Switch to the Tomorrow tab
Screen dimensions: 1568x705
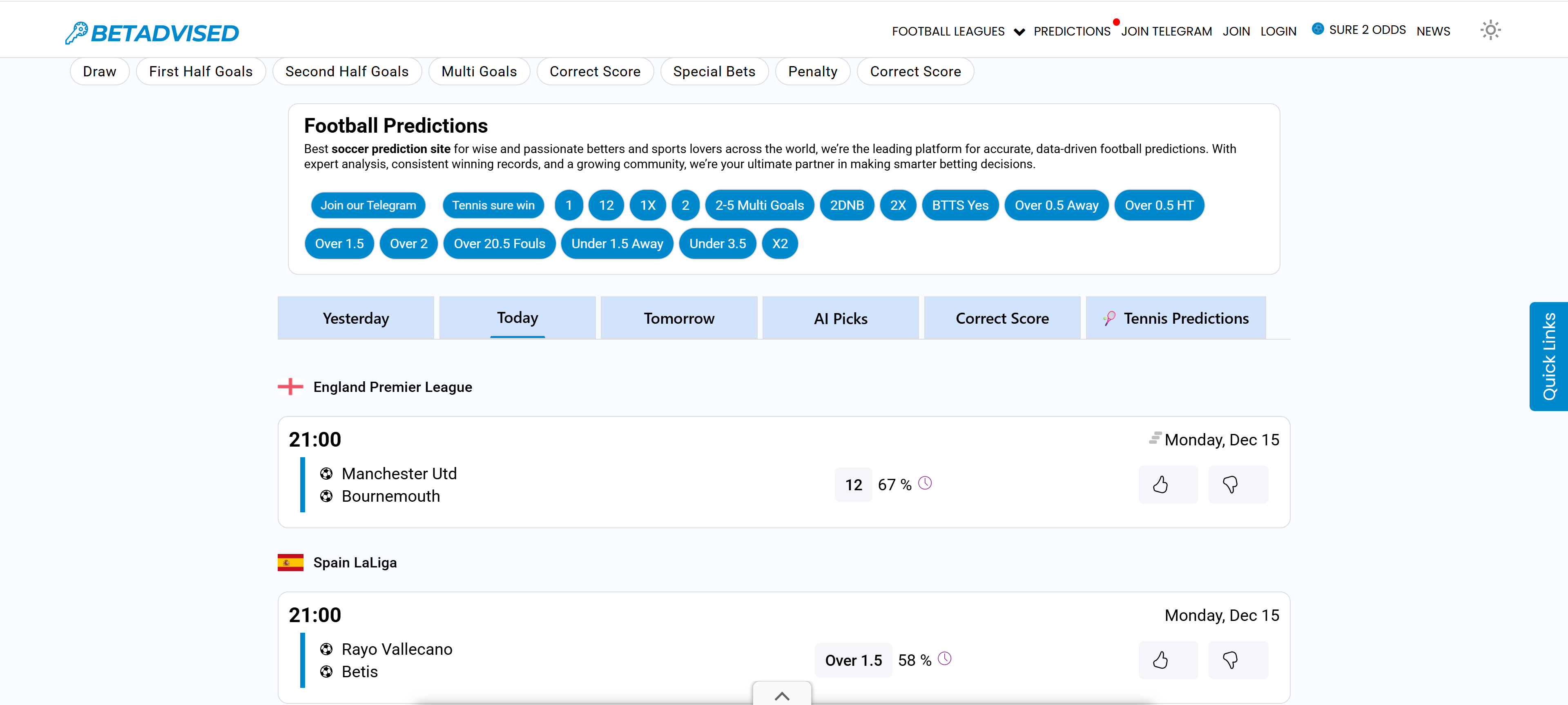point(679,318)
